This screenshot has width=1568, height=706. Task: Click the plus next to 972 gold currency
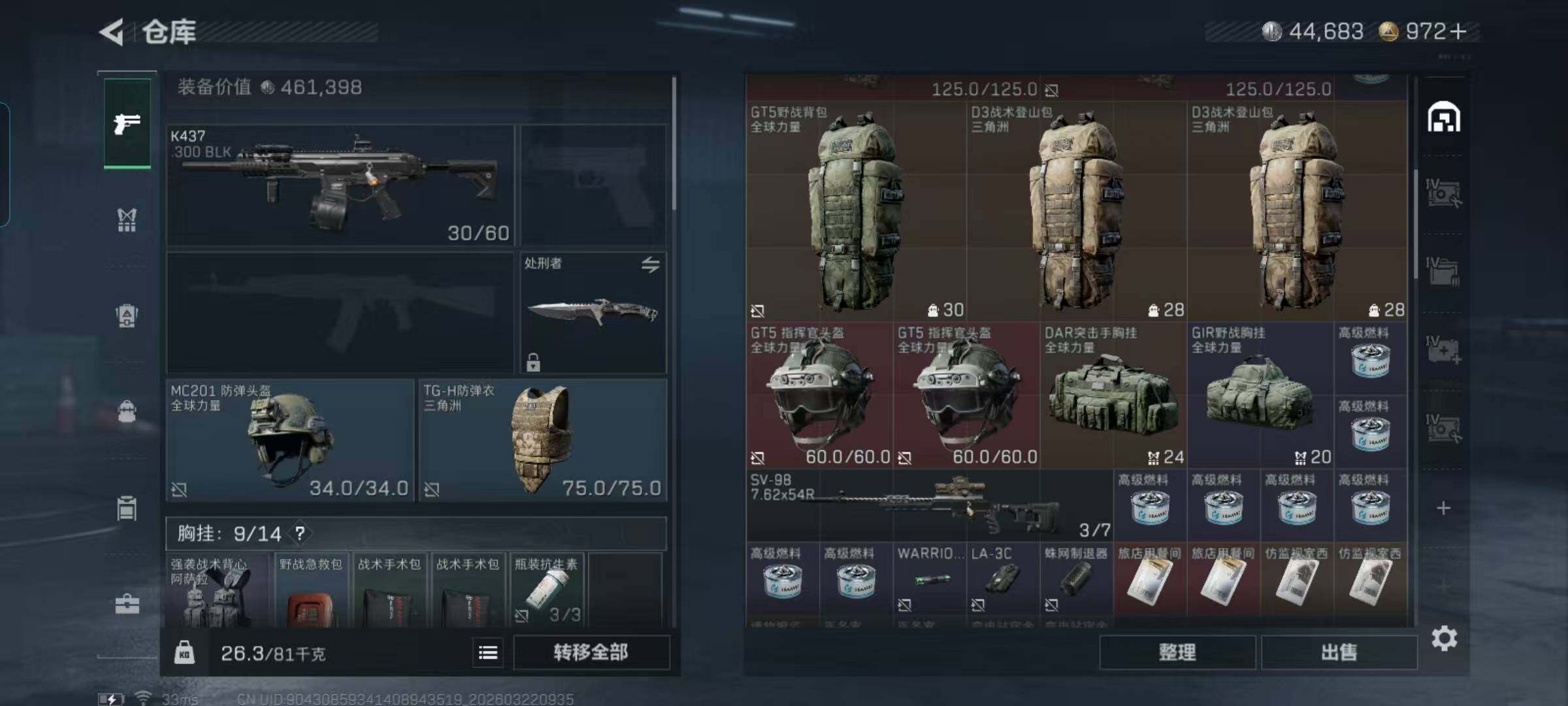(x=1458, y=31)
